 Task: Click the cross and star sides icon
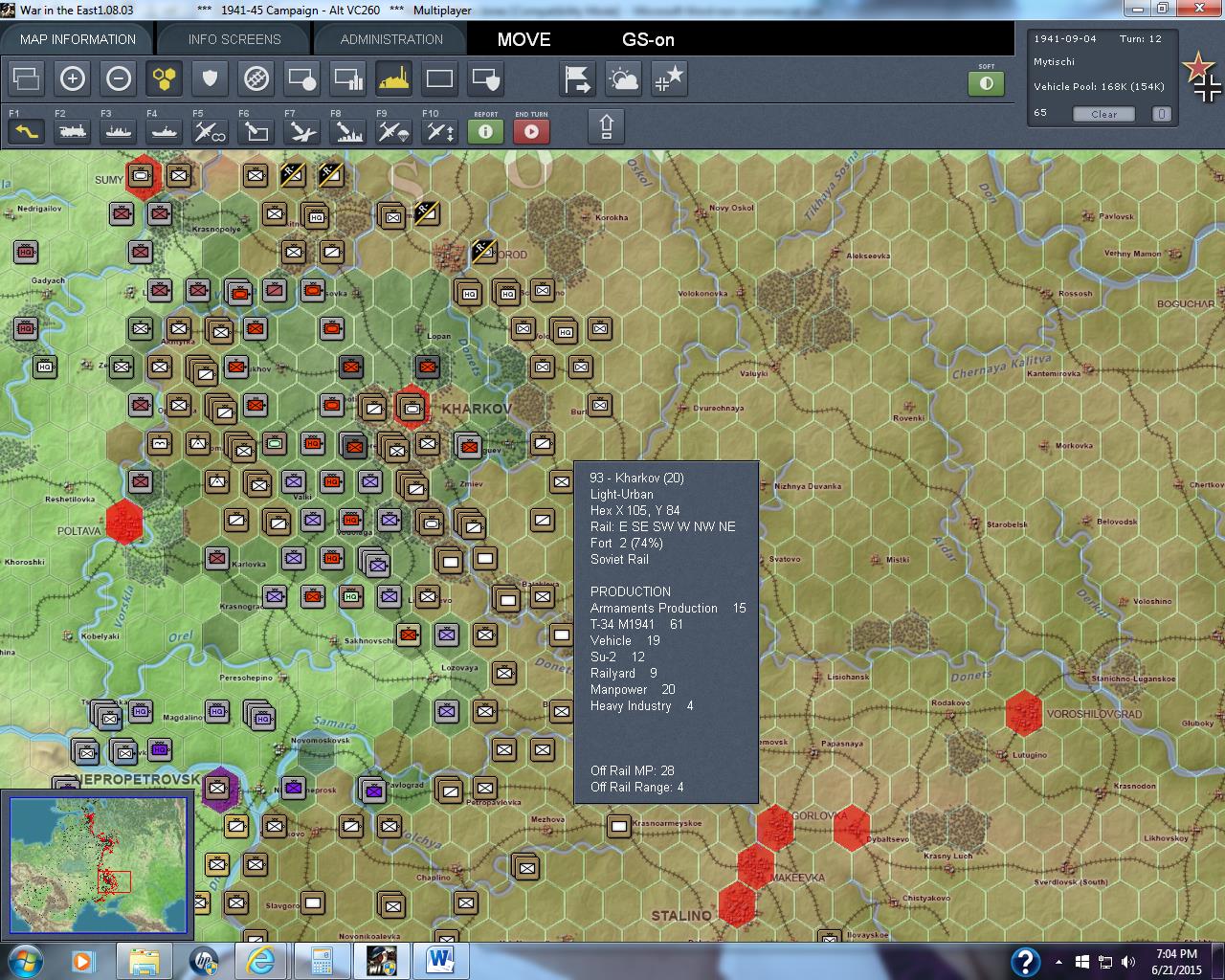tap(670, 78)
